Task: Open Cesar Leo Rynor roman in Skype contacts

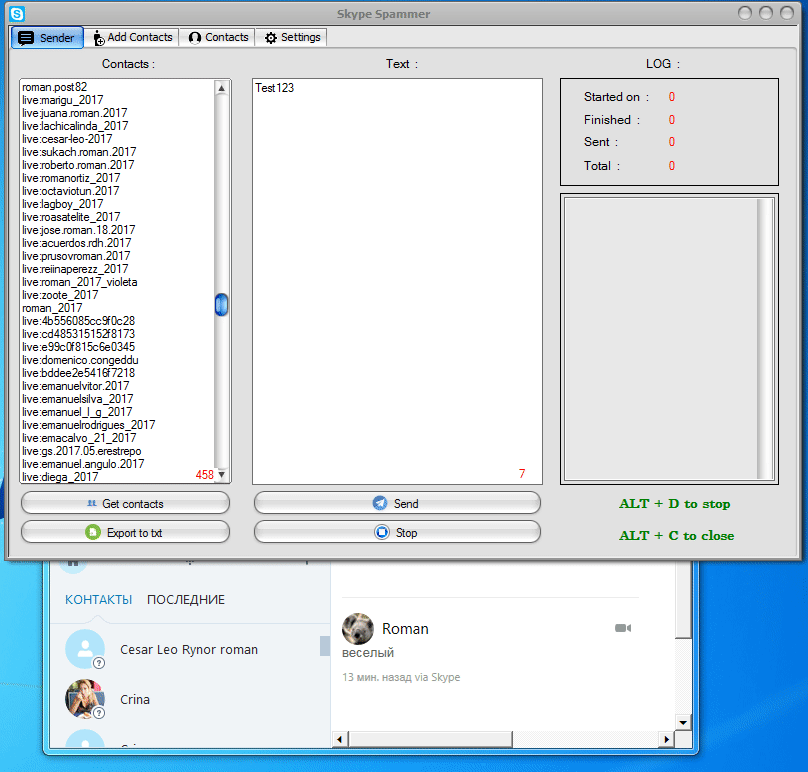Action: click(x=189, y=649)
